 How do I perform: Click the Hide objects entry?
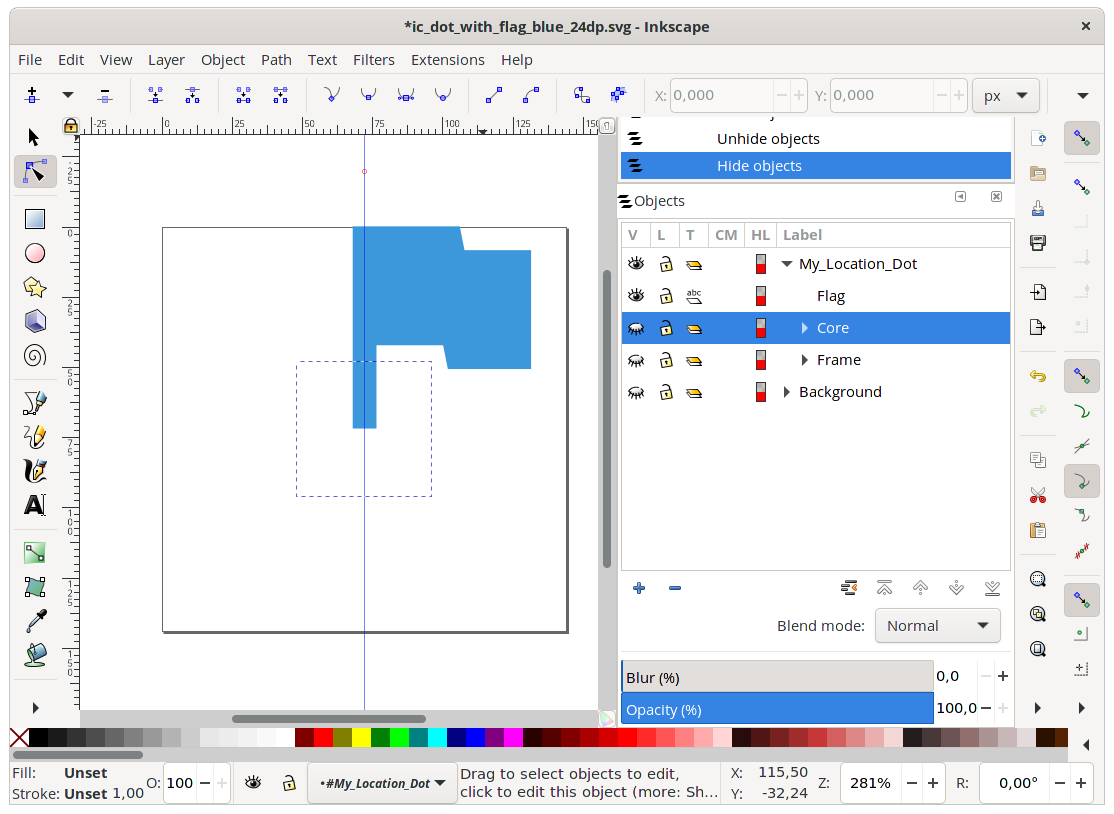(816, 165)
